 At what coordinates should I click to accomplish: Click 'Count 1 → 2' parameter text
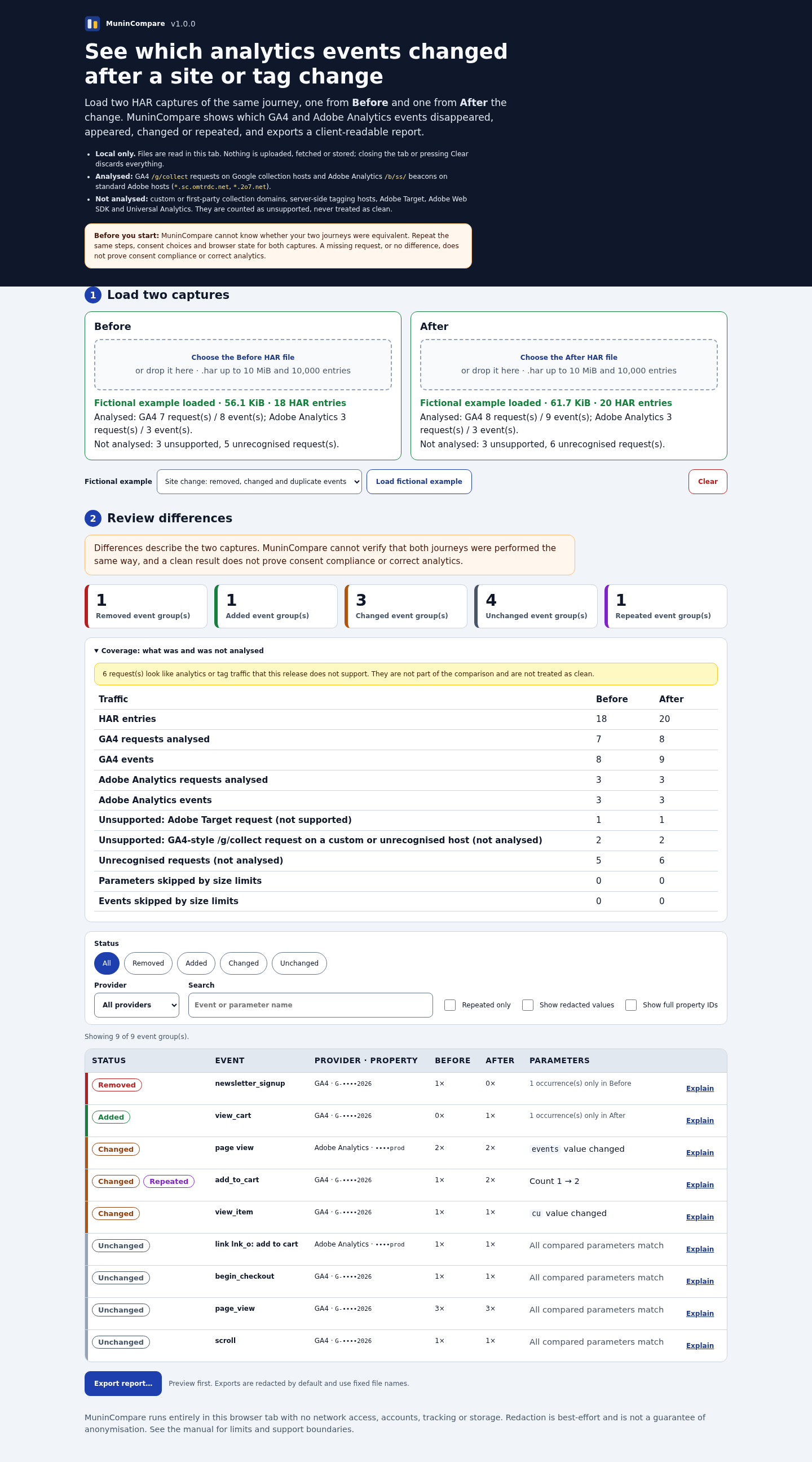(x=554, y=1182)
